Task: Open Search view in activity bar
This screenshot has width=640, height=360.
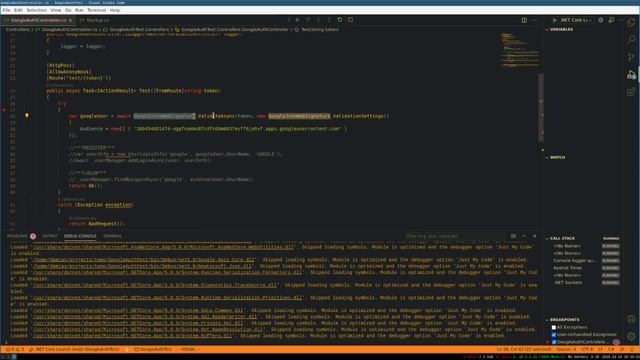Action: coord(631,40)
